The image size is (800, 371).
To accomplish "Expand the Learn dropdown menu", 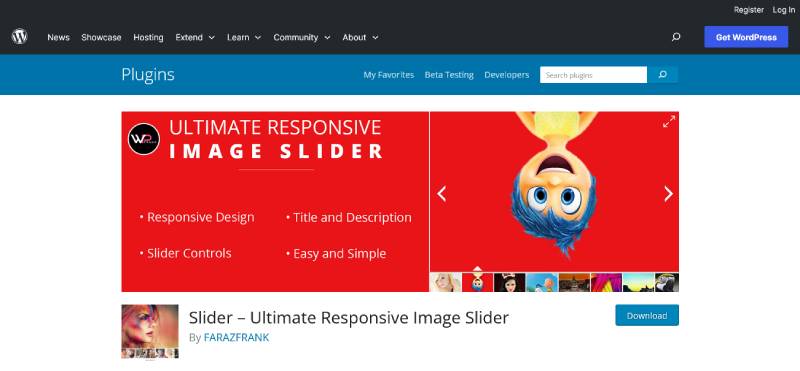I will (244, 37).
